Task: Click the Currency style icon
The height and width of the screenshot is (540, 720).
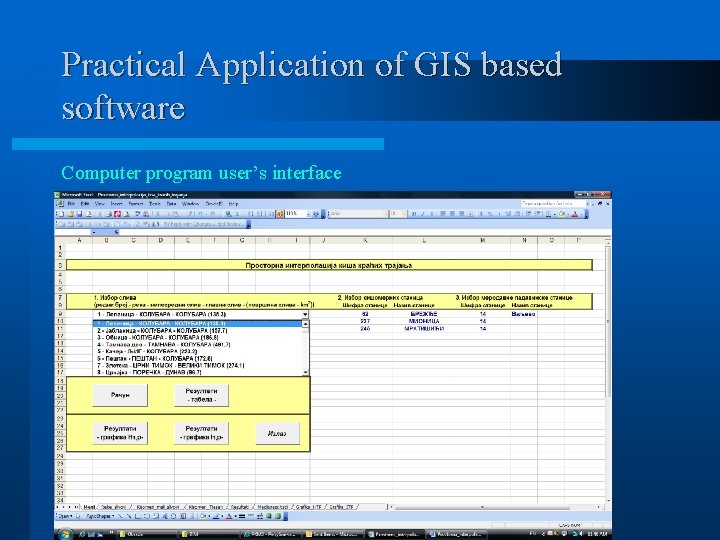Action: click(x=481, y=214)
